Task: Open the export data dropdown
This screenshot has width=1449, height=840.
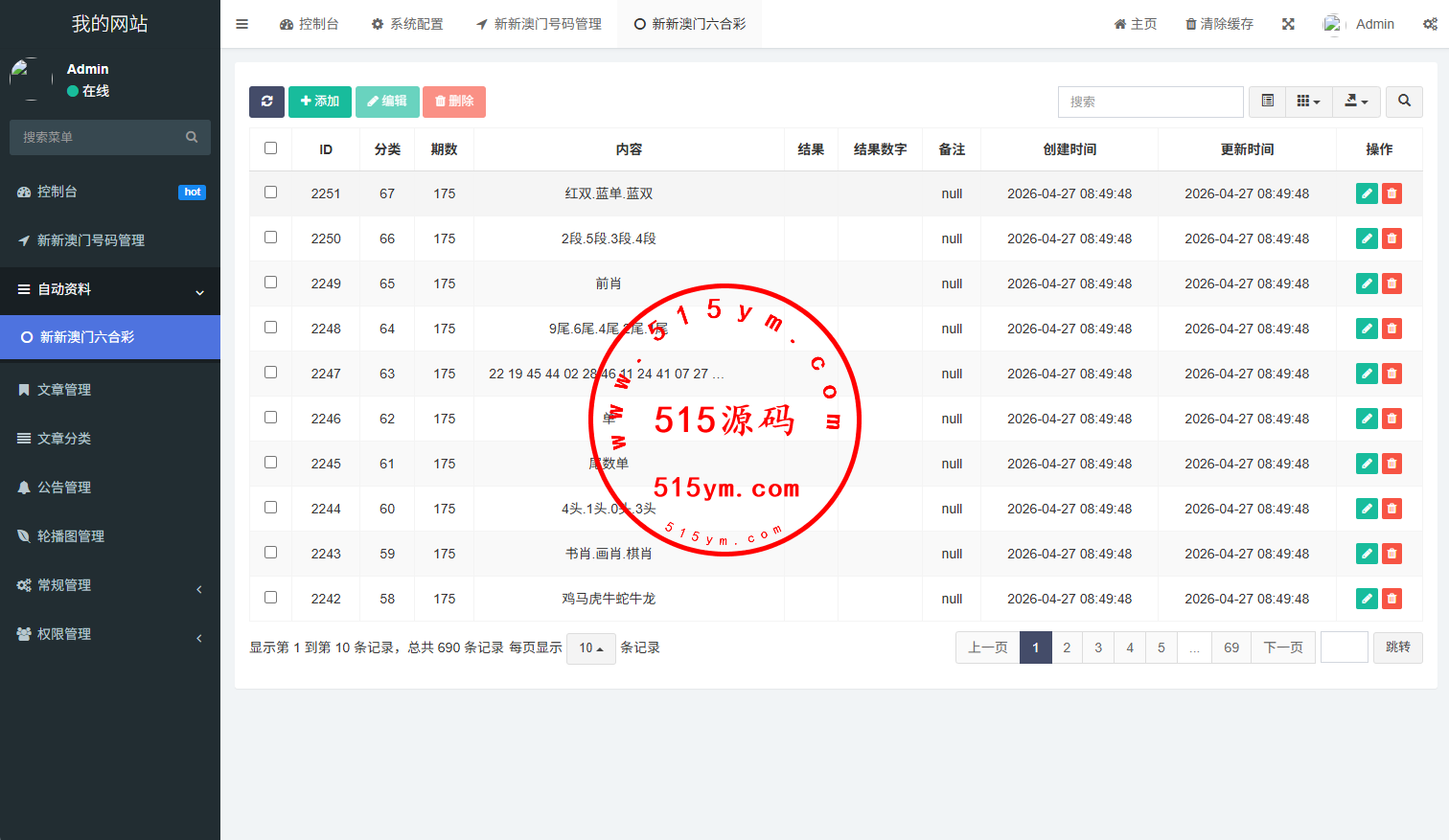Action: point(1356,102)
